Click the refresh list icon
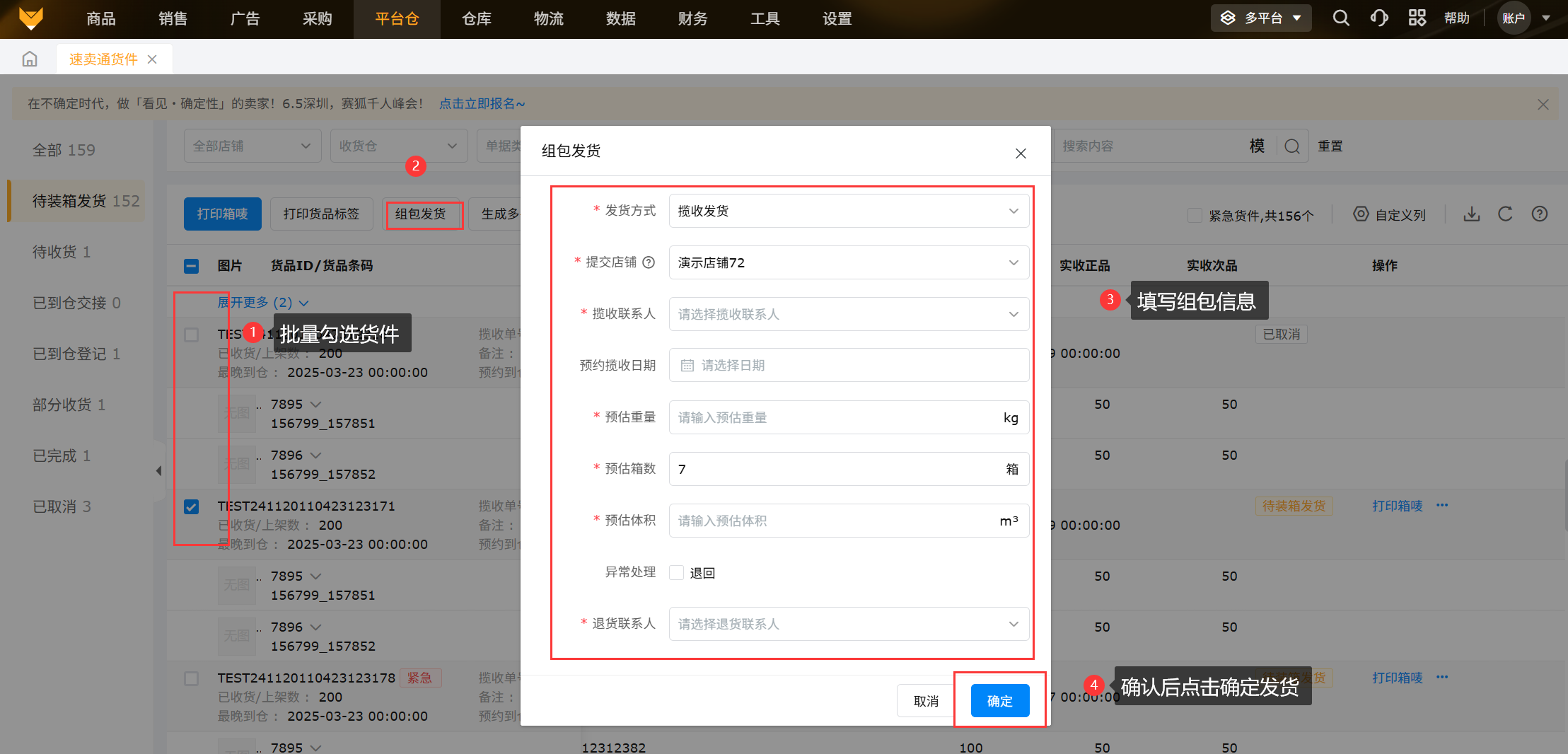 [1505, 214]
